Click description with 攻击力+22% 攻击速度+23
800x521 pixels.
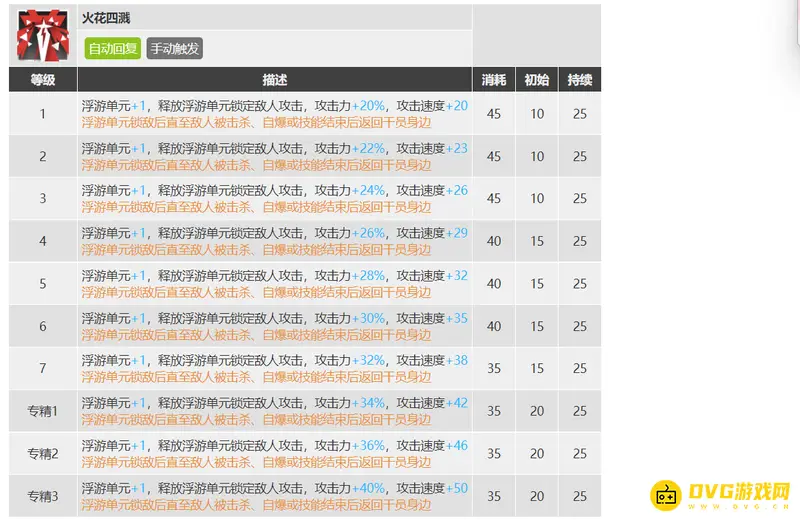coord(274,156)
